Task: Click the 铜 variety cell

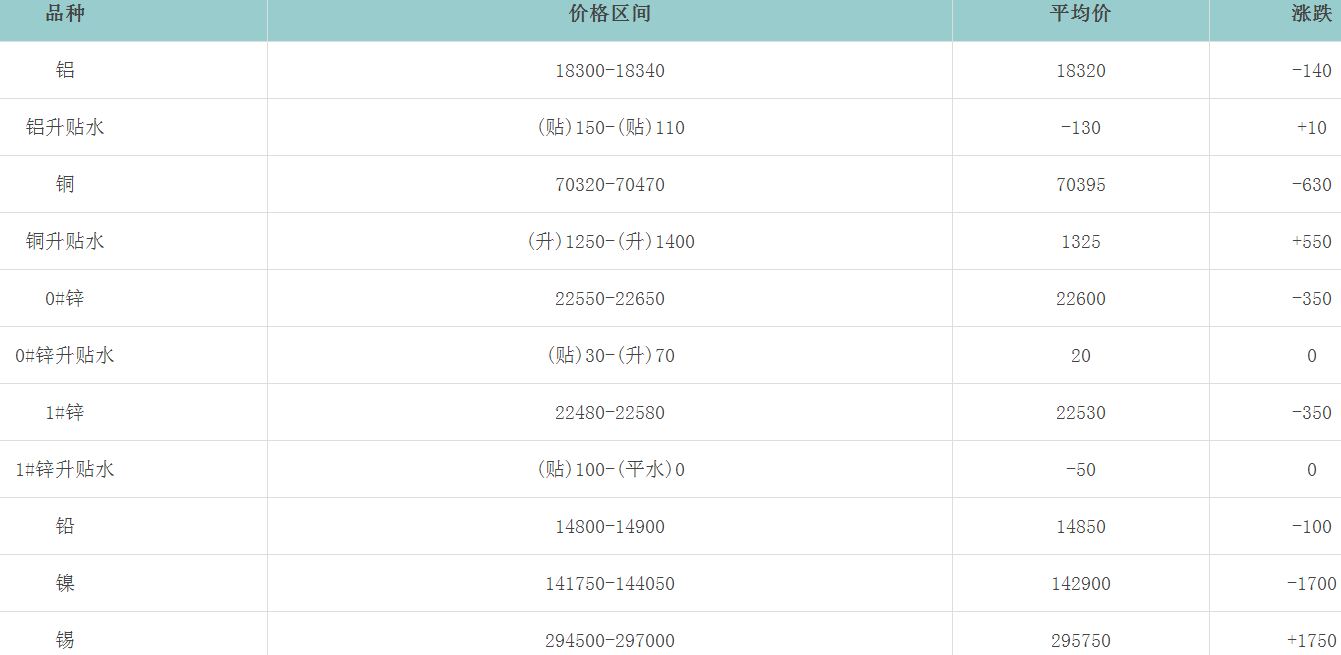Action: click(x=65, y=185)
